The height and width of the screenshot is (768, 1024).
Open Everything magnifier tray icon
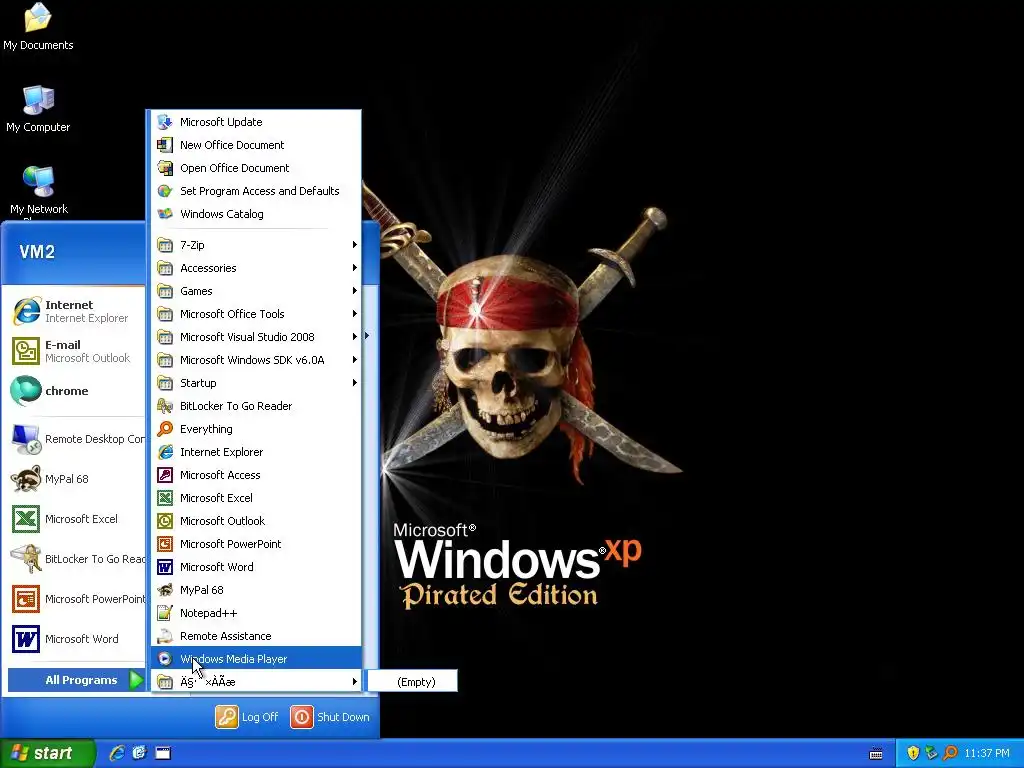click(x=950, y=754)
